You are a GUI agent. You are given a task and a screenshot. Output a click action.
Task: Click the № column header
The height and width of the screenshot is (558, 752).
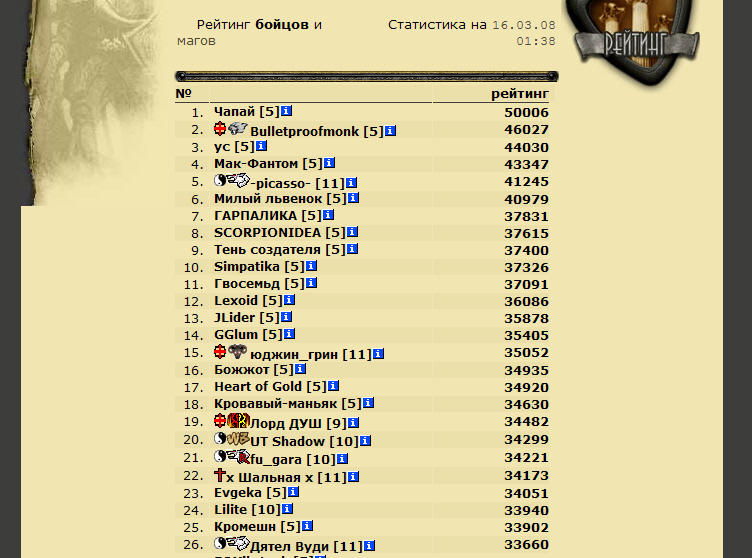(x=184, y=93)
